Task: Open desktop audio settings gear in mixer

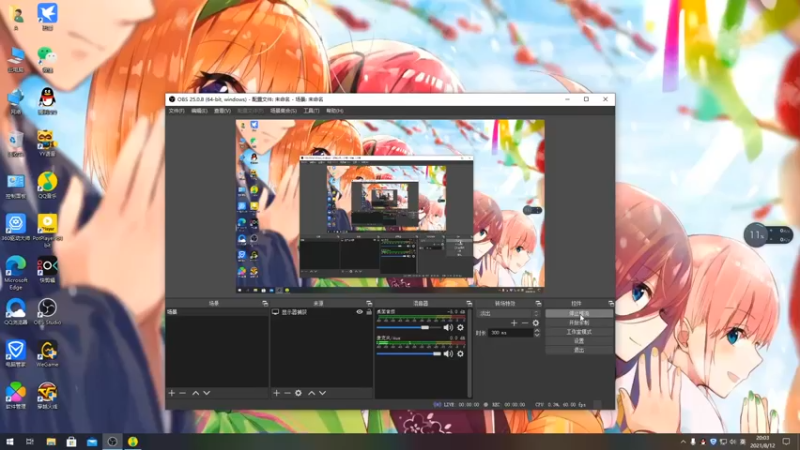Action: (460, 328)
